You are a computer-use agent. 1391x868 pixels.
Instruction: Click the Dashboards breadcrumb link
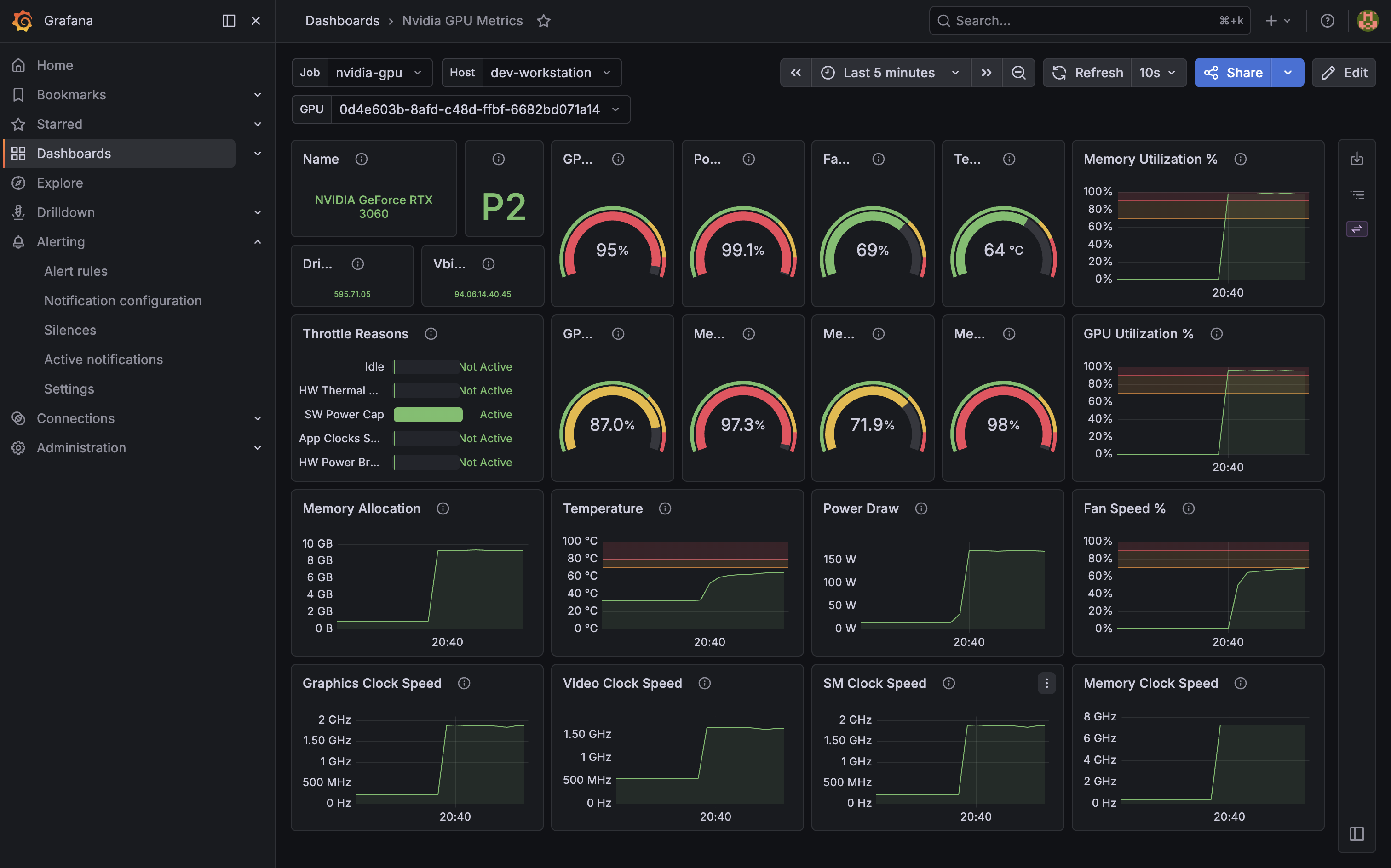[342, 21]
